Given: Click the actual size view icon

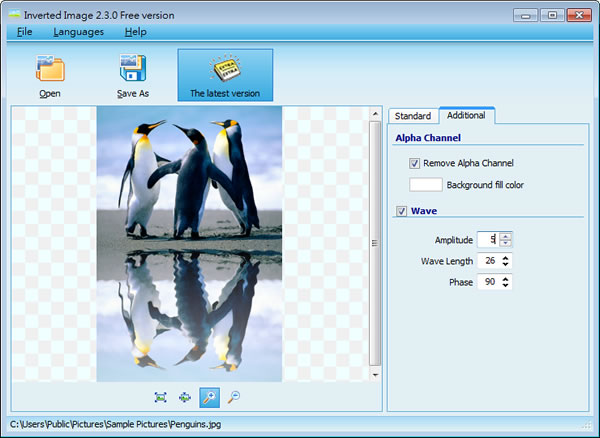Looking at the screenshot, I should [x=185, y=397].
